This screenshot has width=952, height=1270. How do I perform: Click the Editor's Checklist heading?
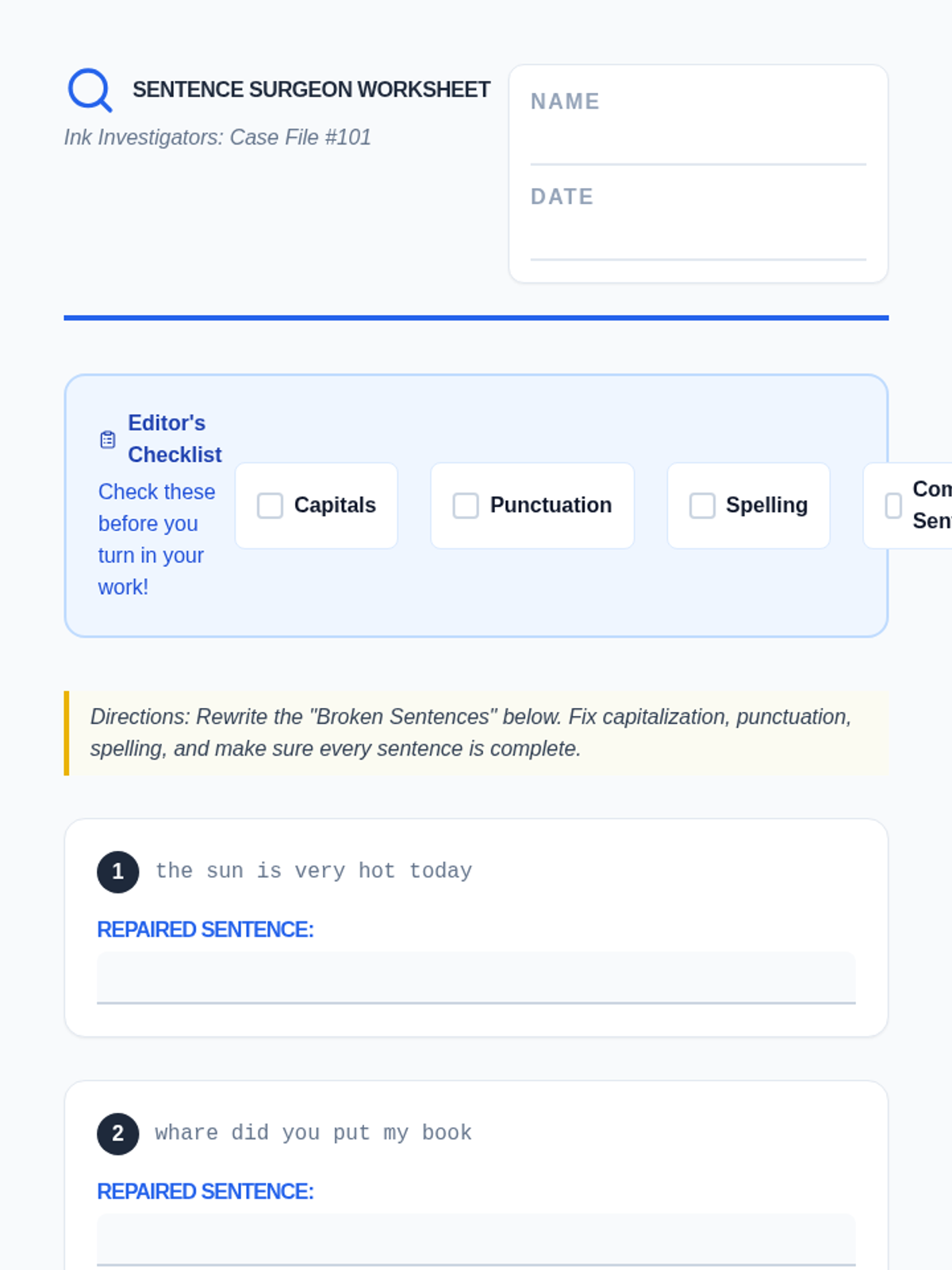(x=175, y=439)
